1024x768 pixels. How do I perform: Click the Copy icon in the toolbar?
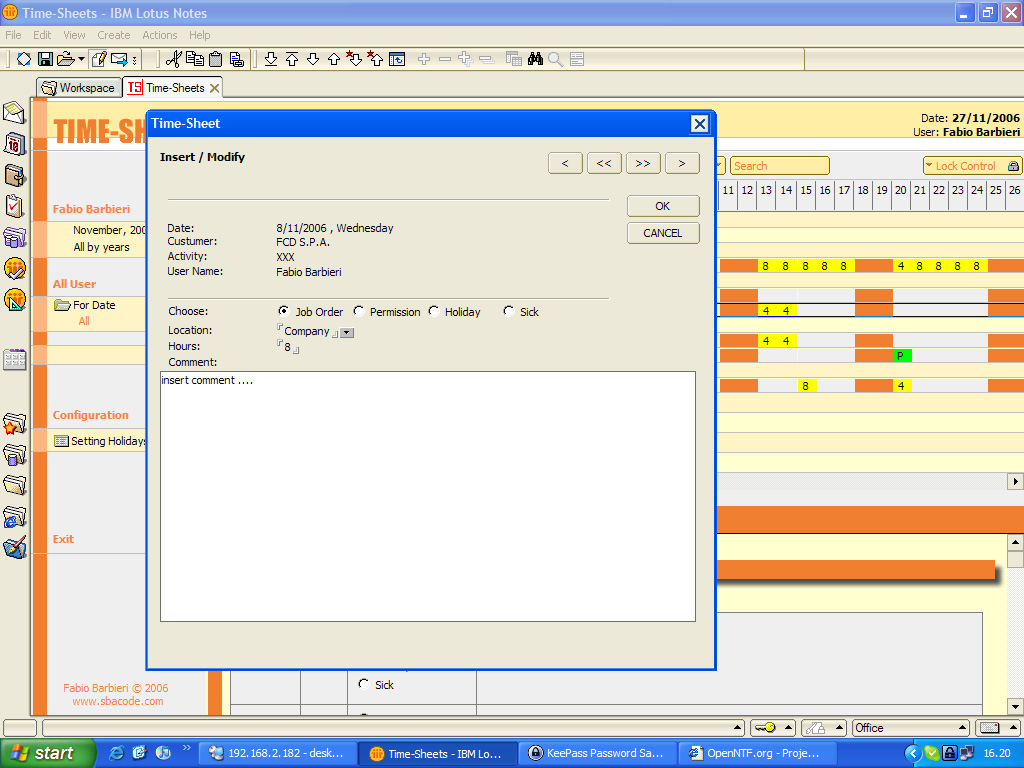point(195,59)
